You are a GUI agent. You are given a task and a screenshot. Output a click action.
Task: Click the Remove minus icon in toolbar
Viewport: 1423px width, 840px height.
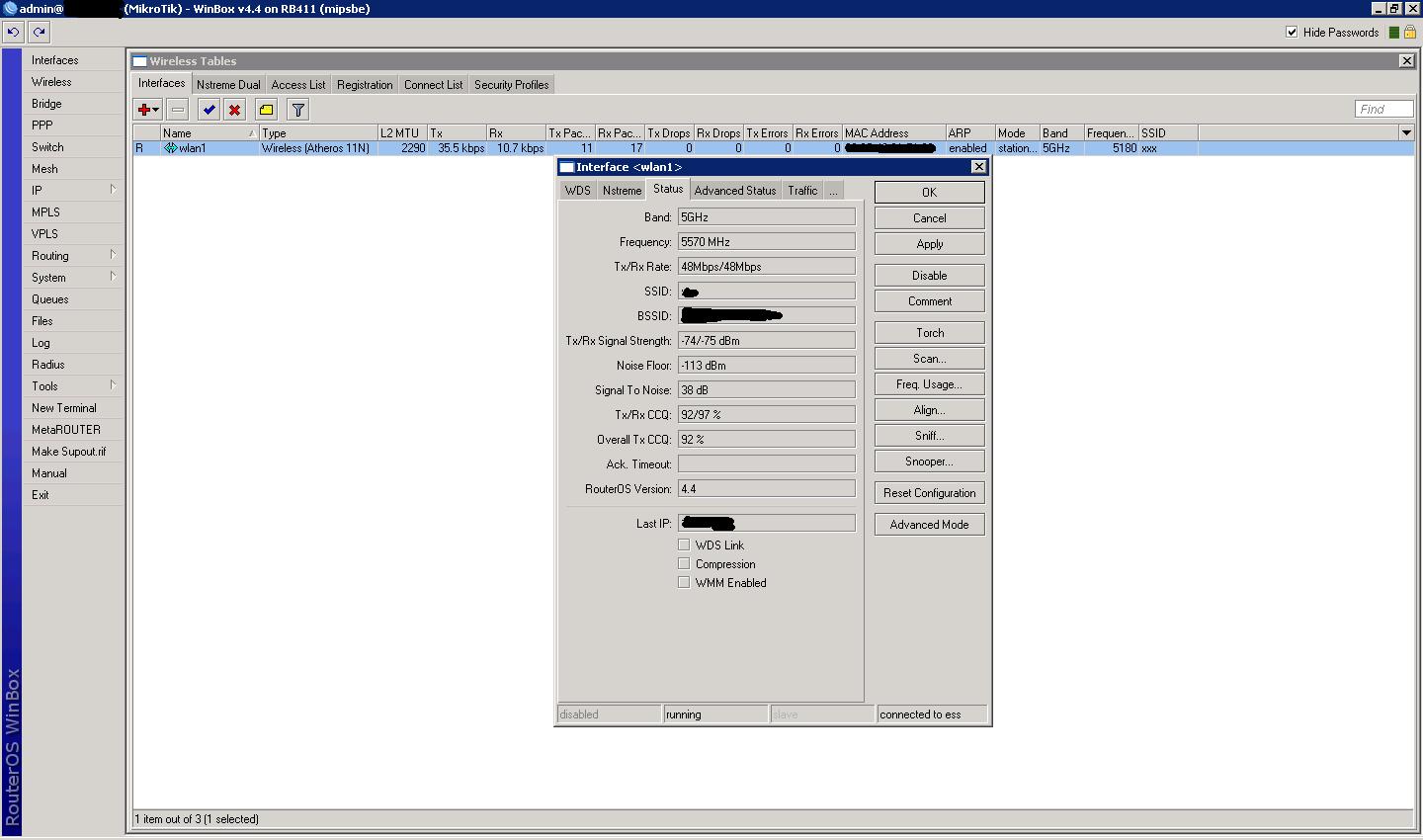(178, 110)
